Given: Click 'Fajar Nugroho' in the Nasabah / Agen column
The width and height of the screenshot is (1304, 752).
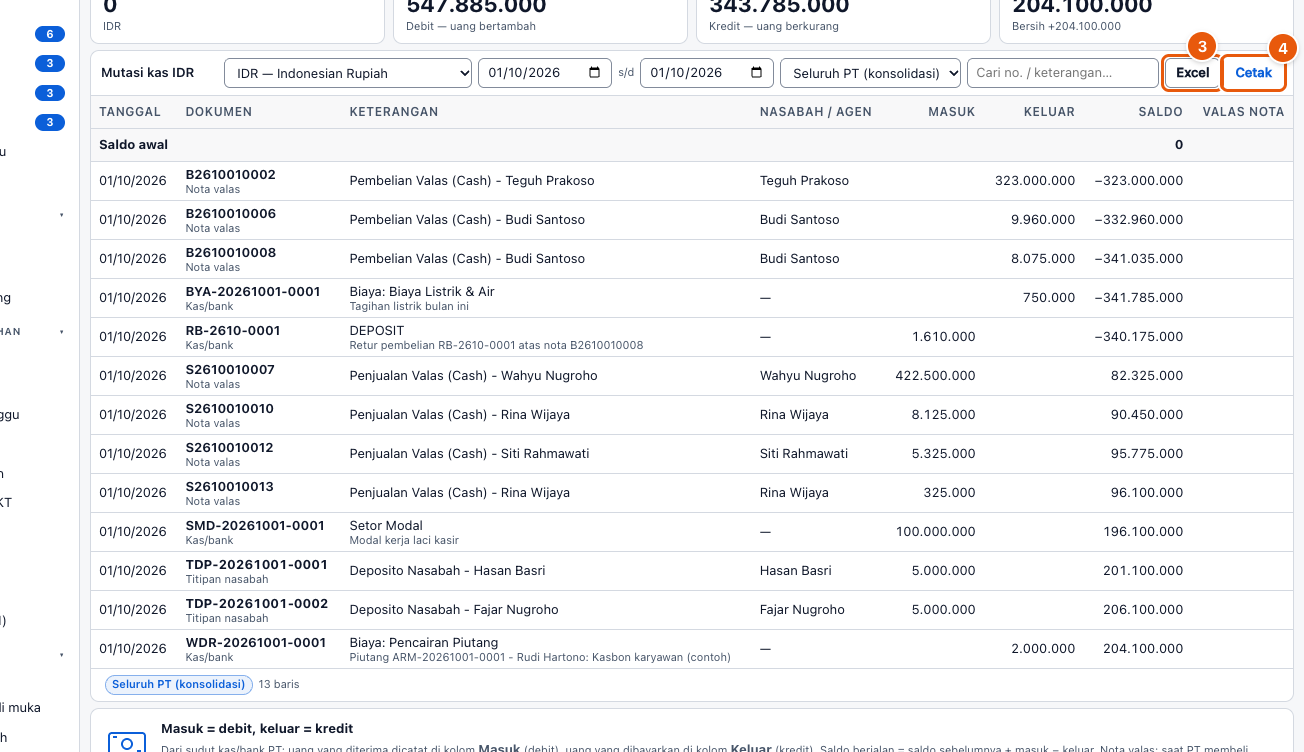Looking at the screenshot, I should point(802,610).
